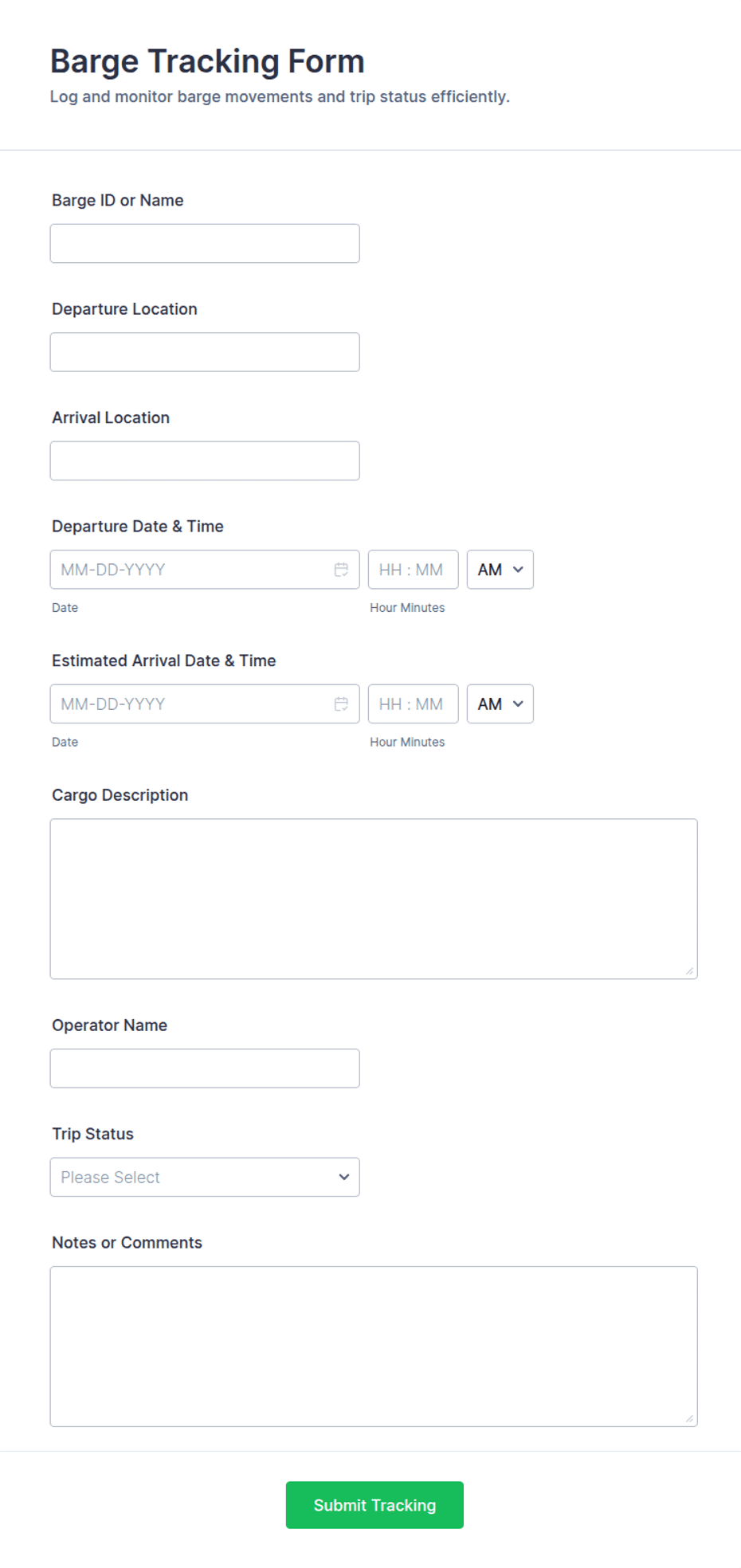This screenshot has height=1568, width=741.
Task: Click inside the Notes or Comments area
Action: pyautogui.click(x=374, y=1347)
